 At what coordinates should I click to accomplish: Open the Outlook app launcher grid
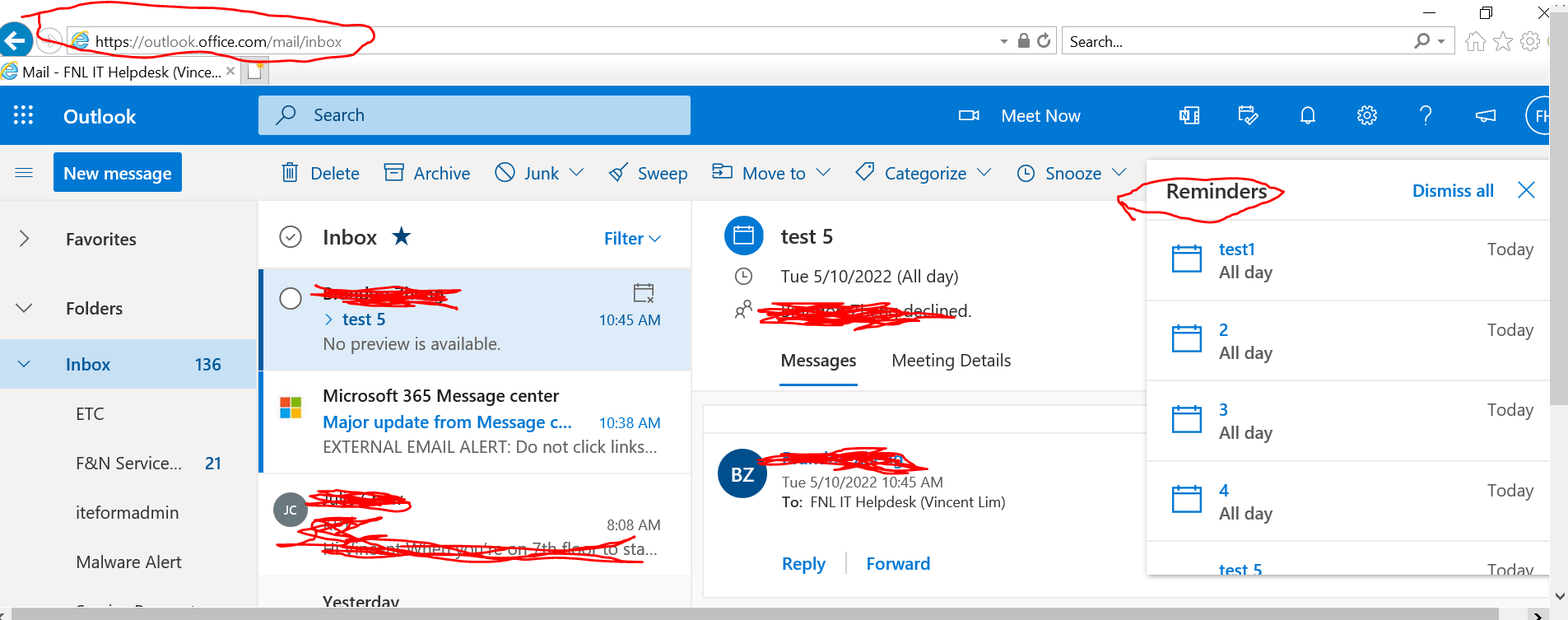(x=23, y=115)
